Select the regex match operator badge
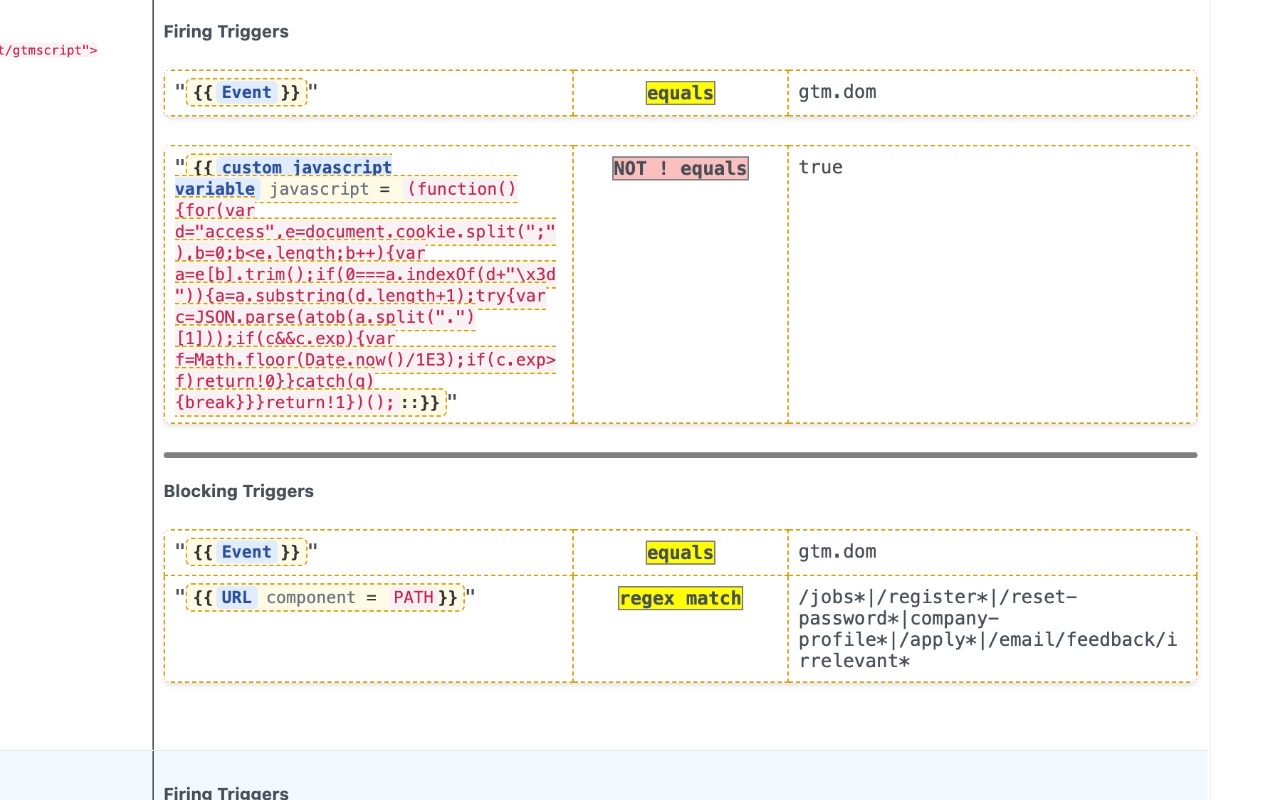Screen dimensions: 1280x800 point(680,598)
